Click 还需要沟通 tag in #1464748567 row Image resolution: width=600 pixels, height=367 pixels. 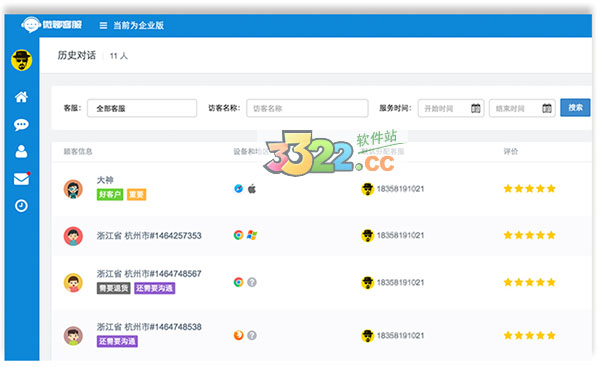(x=155, y=288)
